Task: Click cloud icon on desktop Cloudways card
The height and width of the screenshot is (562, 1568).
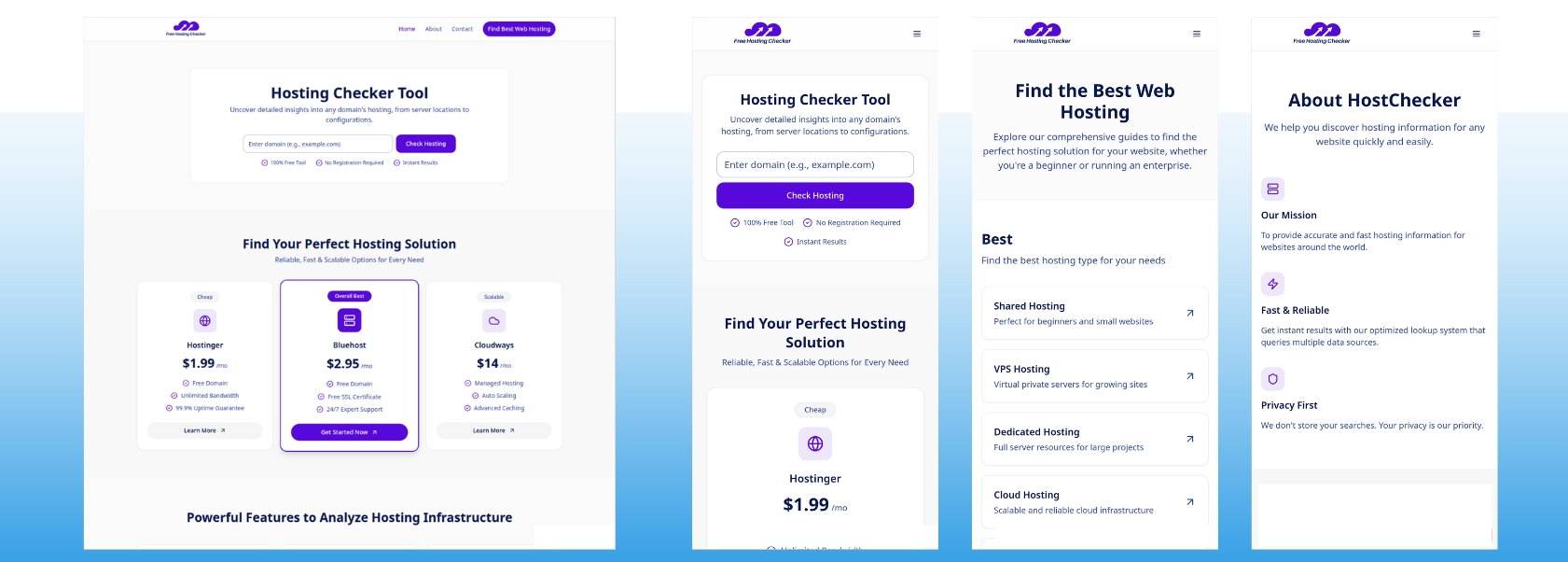Action: point(494,320)
